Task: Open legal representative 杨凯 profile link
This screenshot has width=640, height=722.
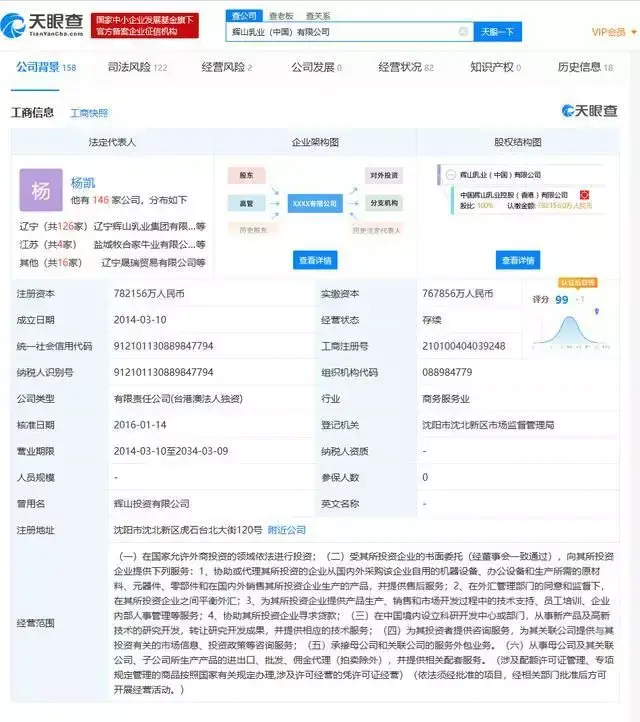Action: click(83, 183)
